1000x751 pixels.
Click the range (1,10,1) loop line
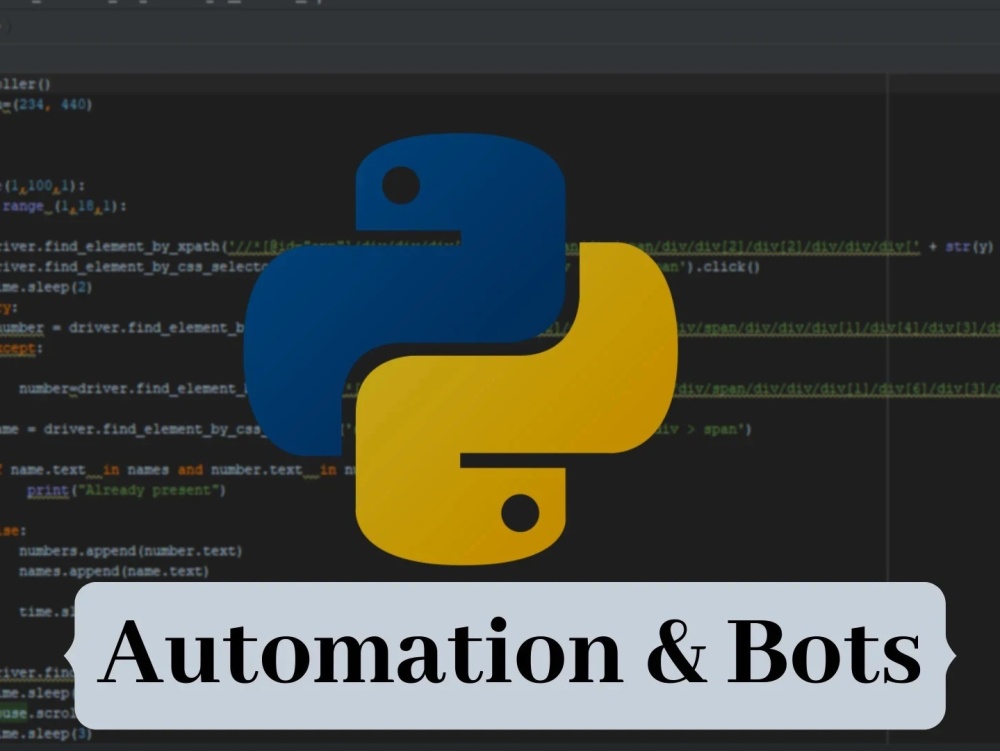pos(64,206)
